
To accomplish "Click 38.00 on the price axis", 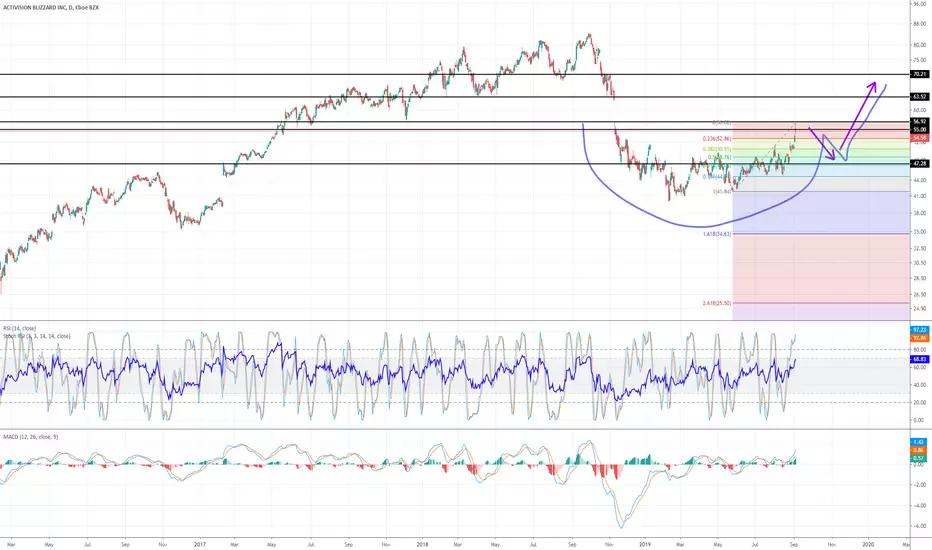I will [920, 213].
